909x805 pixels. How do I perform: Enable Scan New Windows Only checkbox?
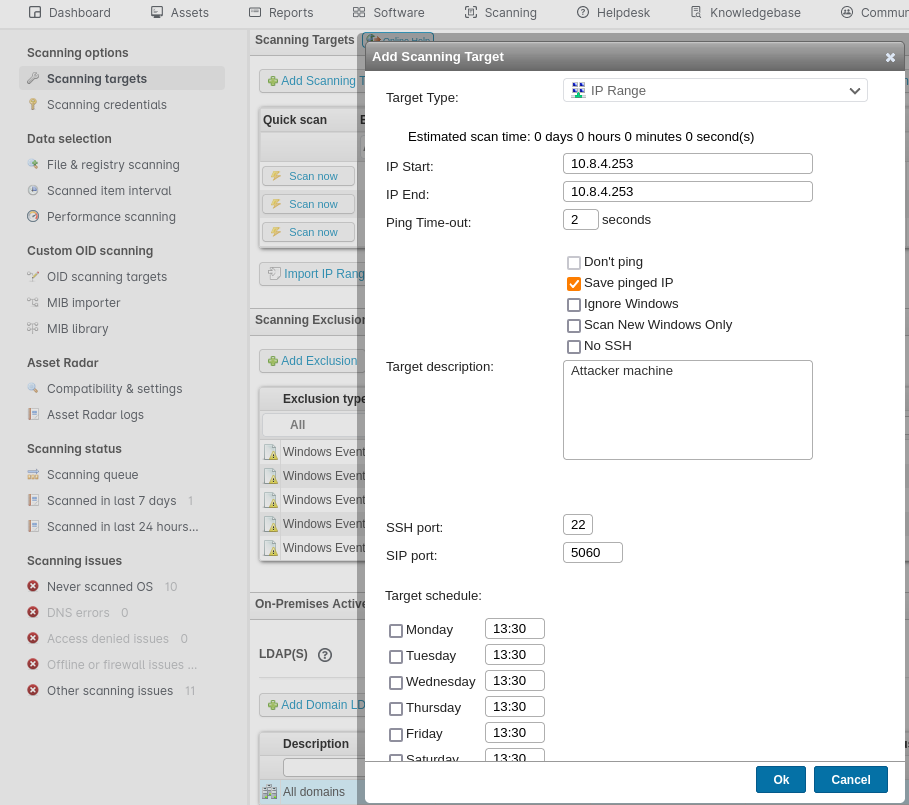573,325
